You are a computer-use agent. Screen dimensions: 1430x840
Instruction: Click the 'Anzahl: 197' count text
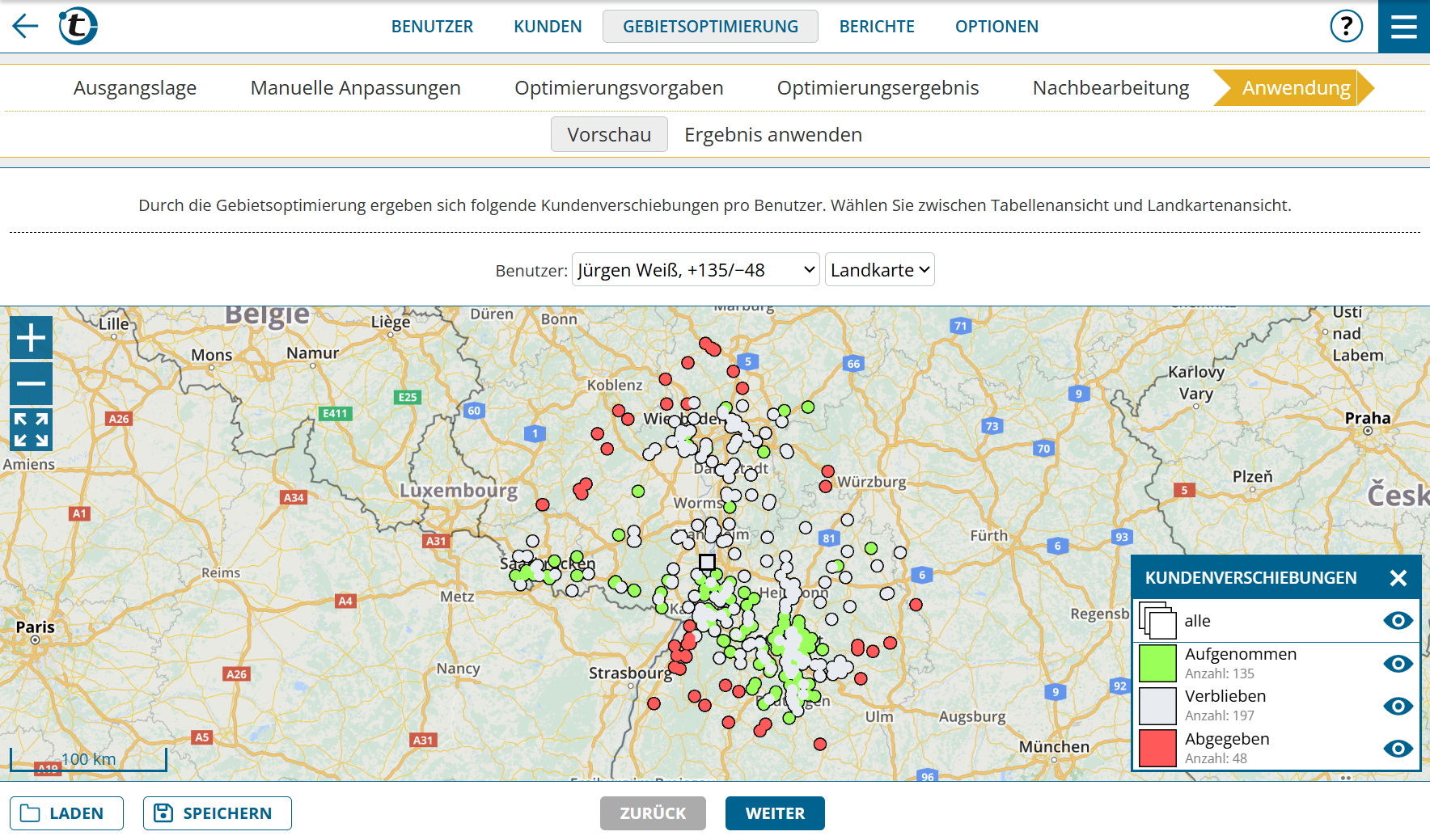point(1220,715)
